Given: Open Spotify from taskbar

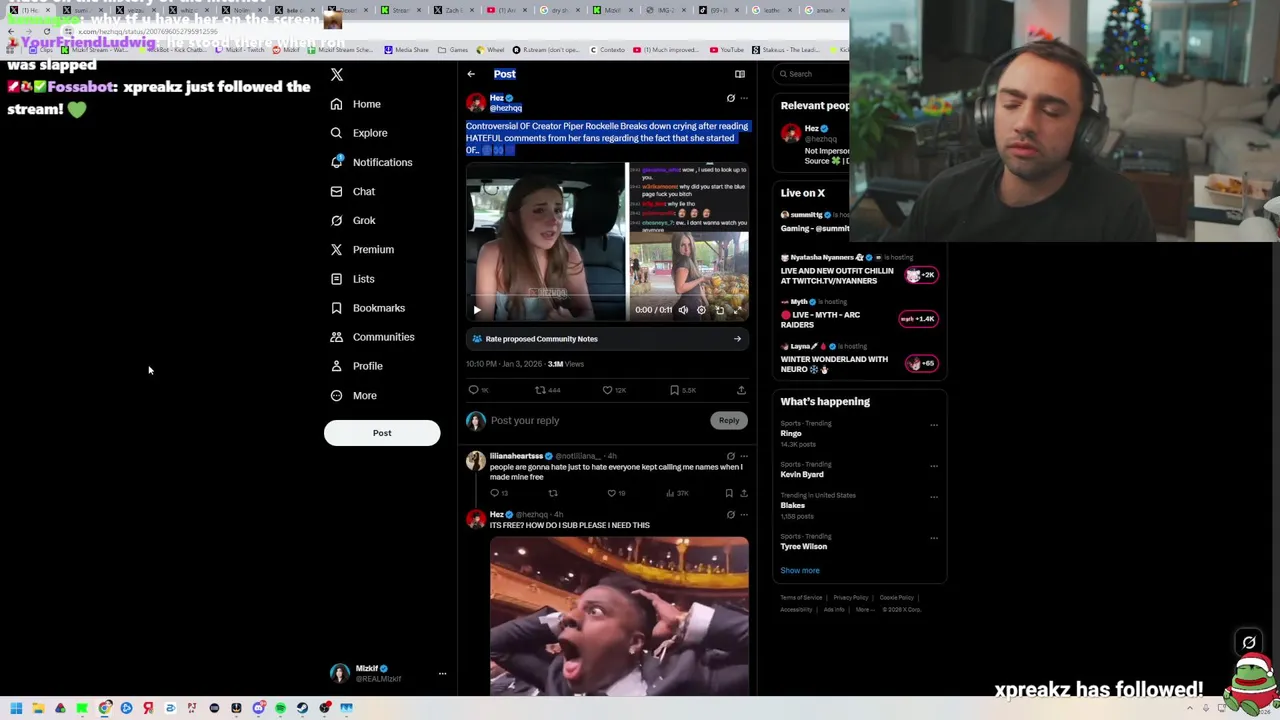Looking at the screenshot, I should coord(280,708).
